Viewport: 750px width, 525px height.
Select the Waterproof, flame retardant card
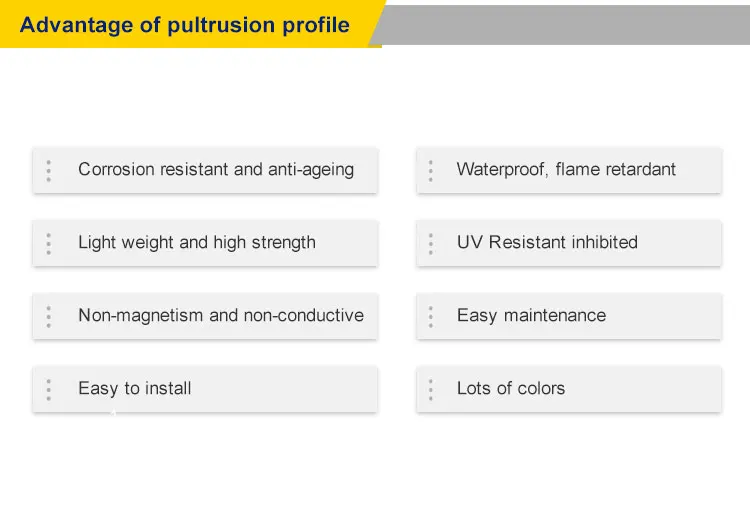569,171
